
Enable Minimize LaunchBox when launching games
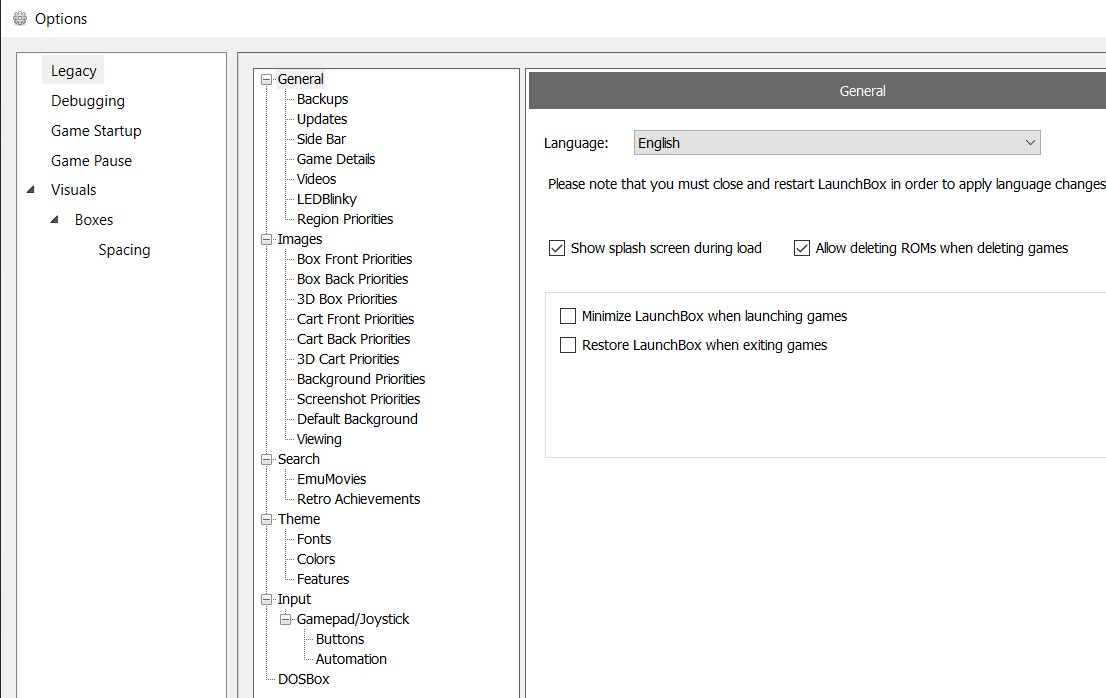click(x=568, y=316)
